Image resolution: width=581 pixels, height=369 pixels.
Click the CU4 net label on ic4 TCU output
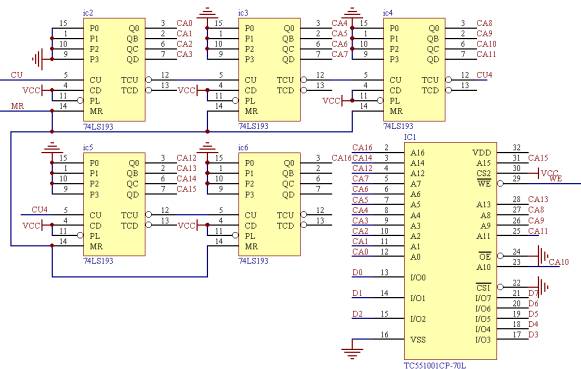point(484,75)
